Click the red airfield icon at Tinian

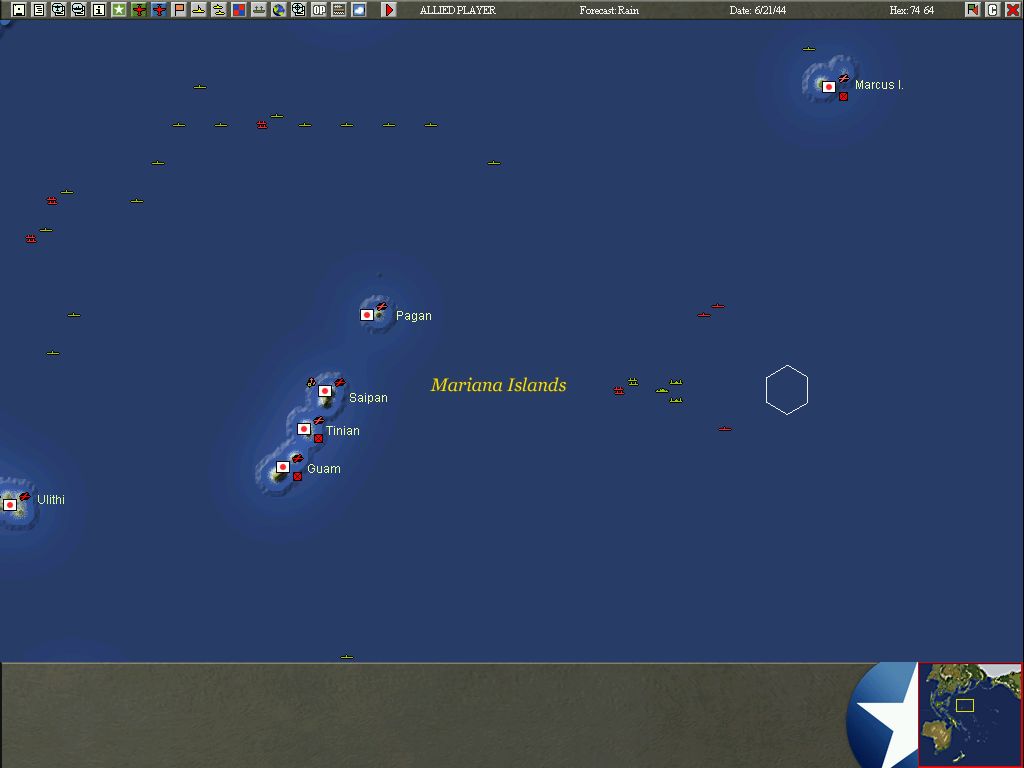(x=319, y=421)
